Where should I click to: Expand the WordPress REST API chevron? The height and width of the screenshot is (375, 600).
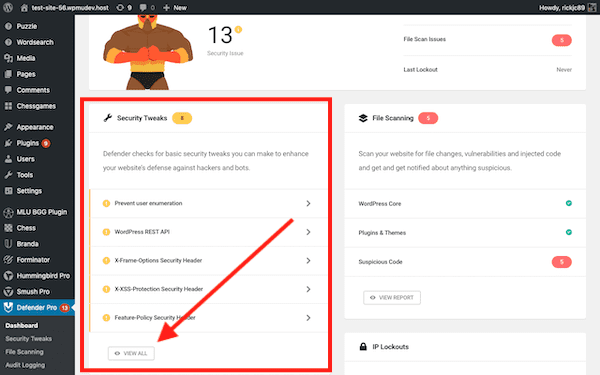pos(308,232)
